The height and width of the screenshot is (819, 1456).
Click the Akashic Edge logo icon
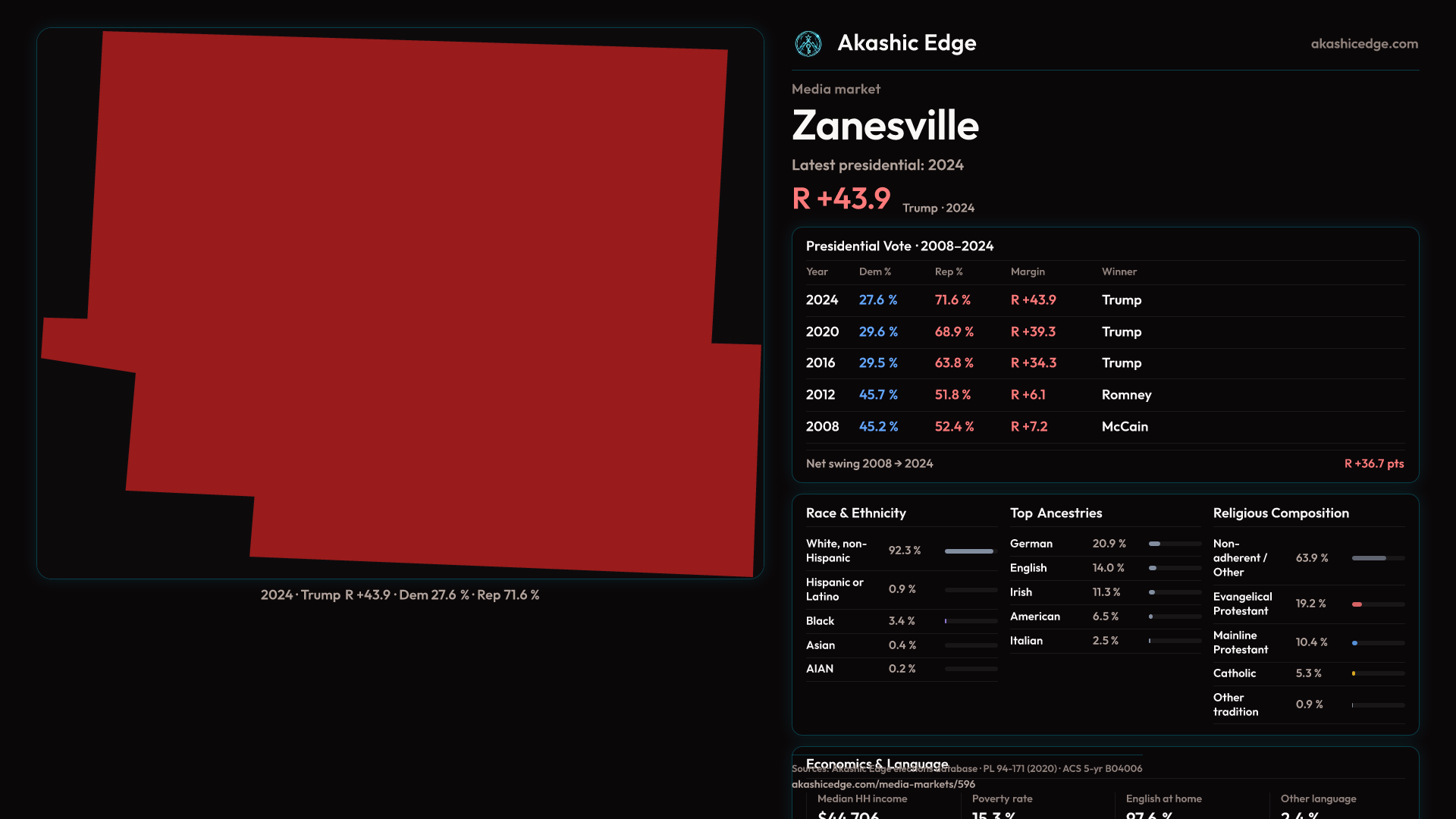tap(808, 44)
